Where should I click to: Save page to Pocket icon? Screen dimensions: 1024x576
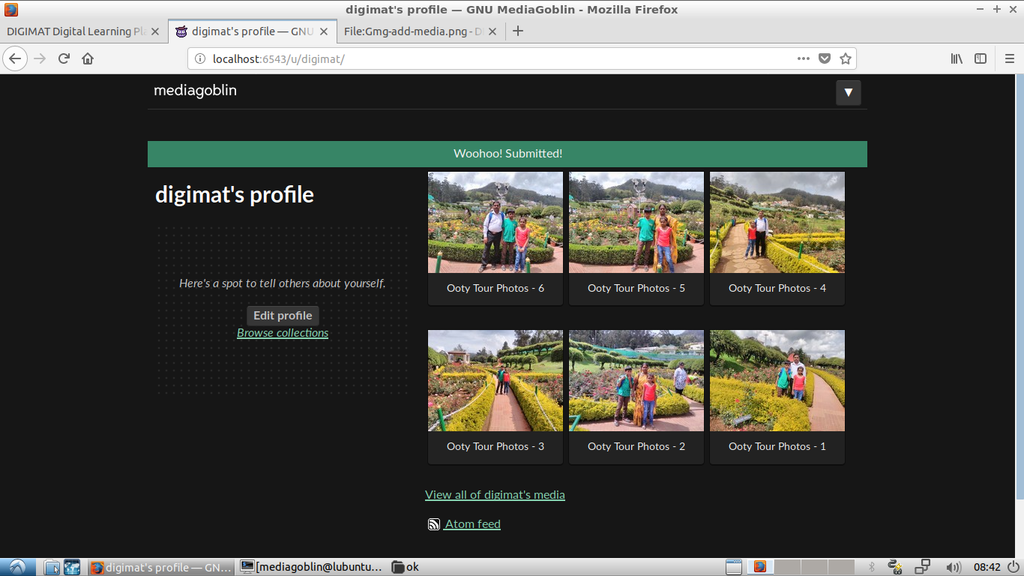coord(825,59)
